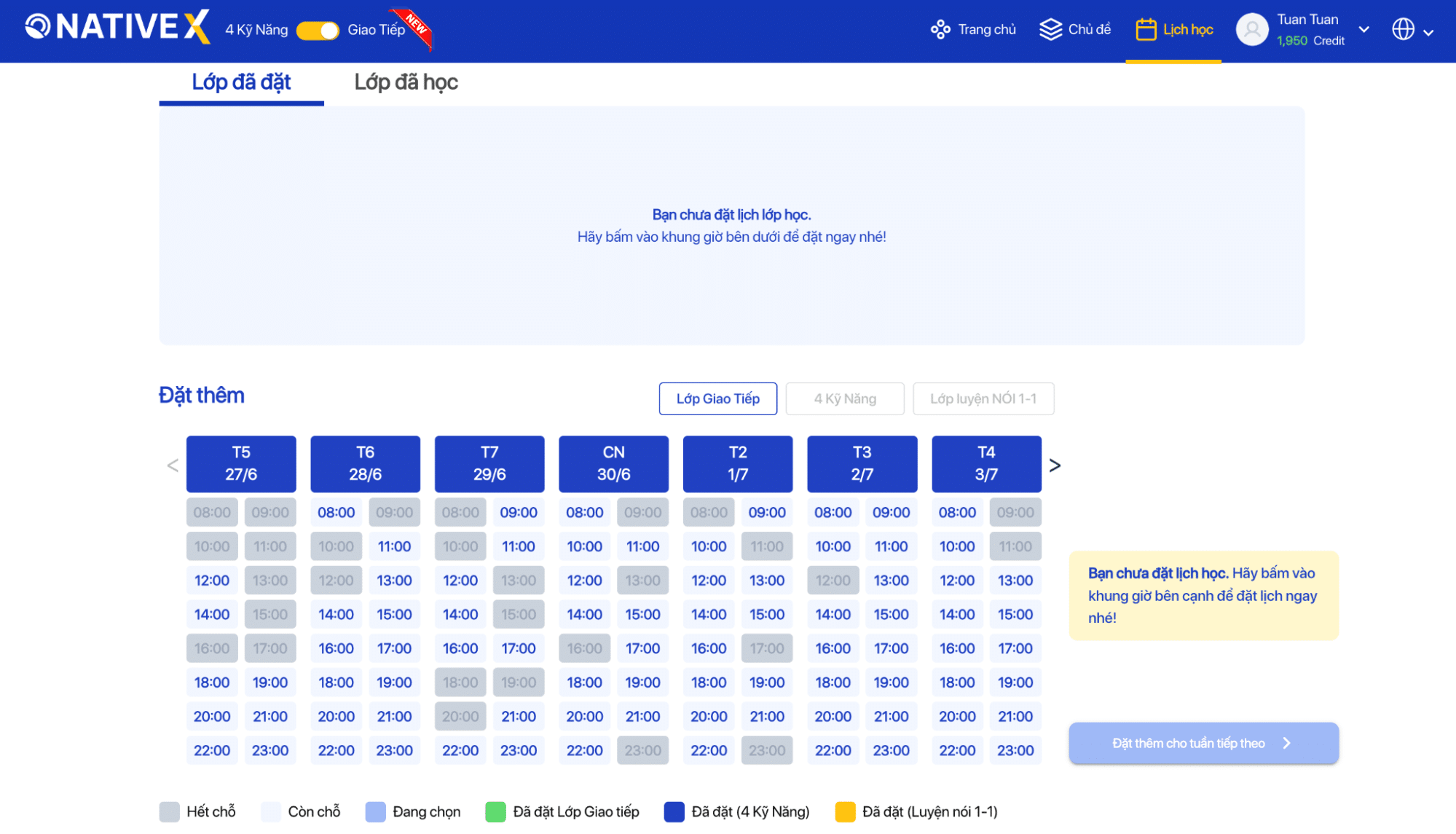
Task: Book the 18:00 slot on T5 27/6
Action: click(x=212, y=682)
